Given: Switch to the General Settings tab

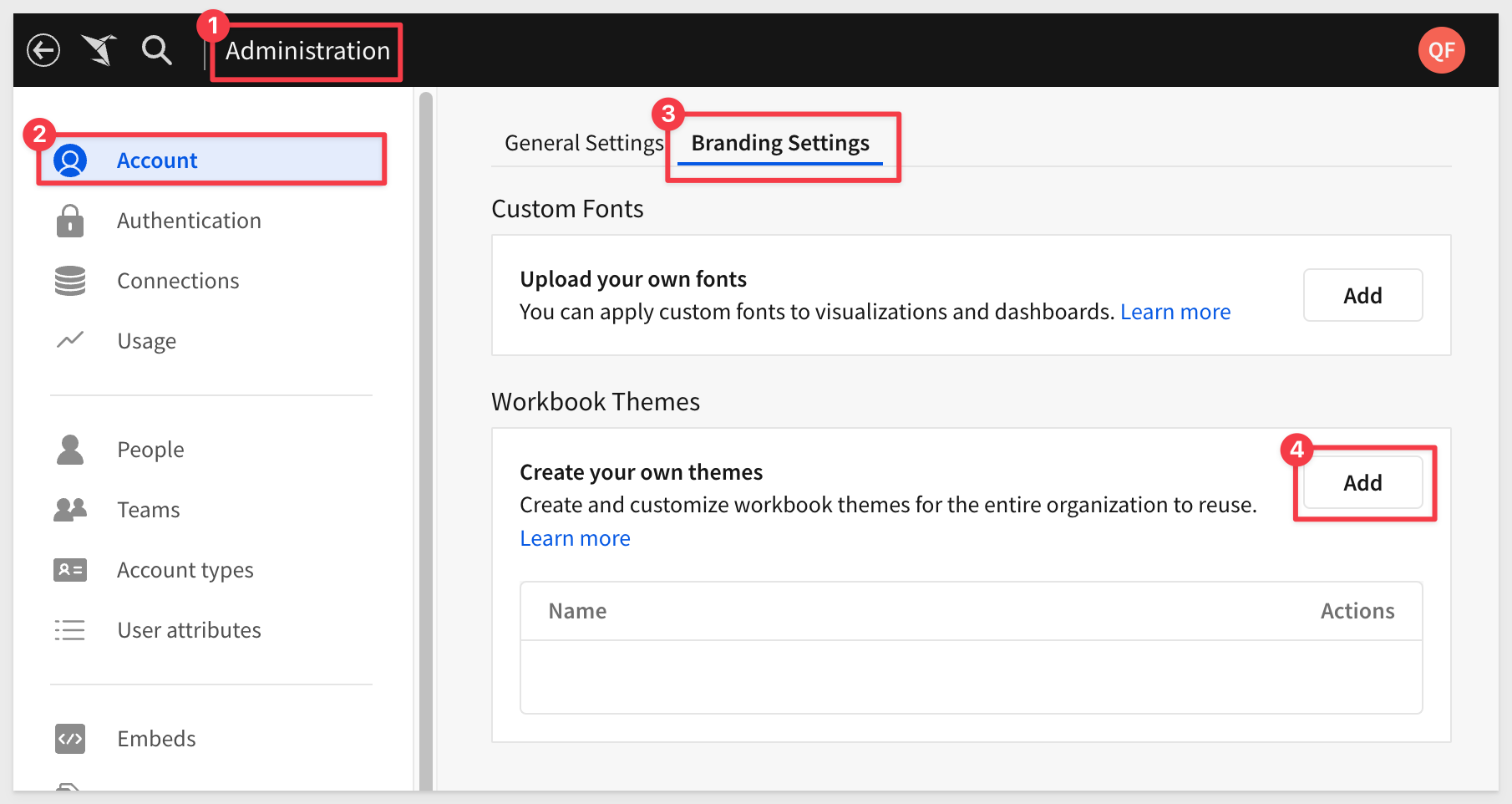Looking at the screenshot, I should (584, 143).
